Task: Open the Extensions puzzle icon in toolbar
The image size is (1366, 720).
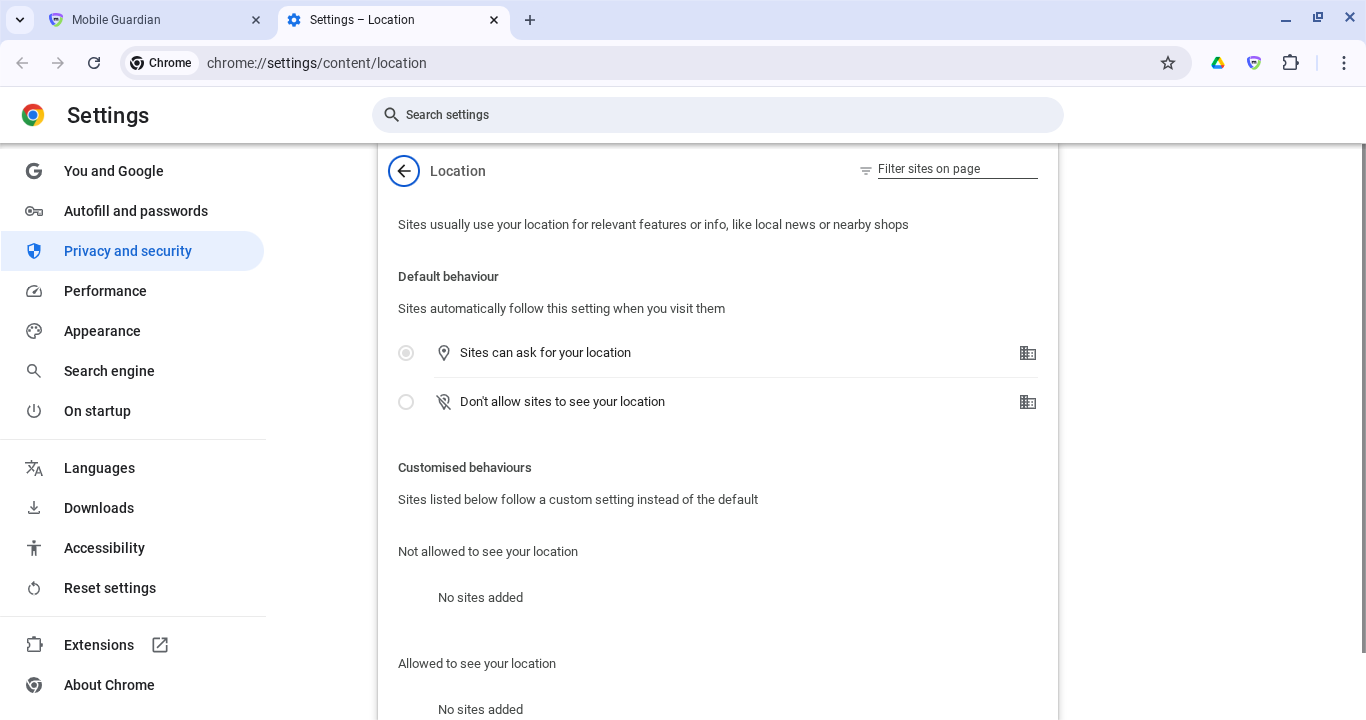Action: click(x=1290, y=63)
